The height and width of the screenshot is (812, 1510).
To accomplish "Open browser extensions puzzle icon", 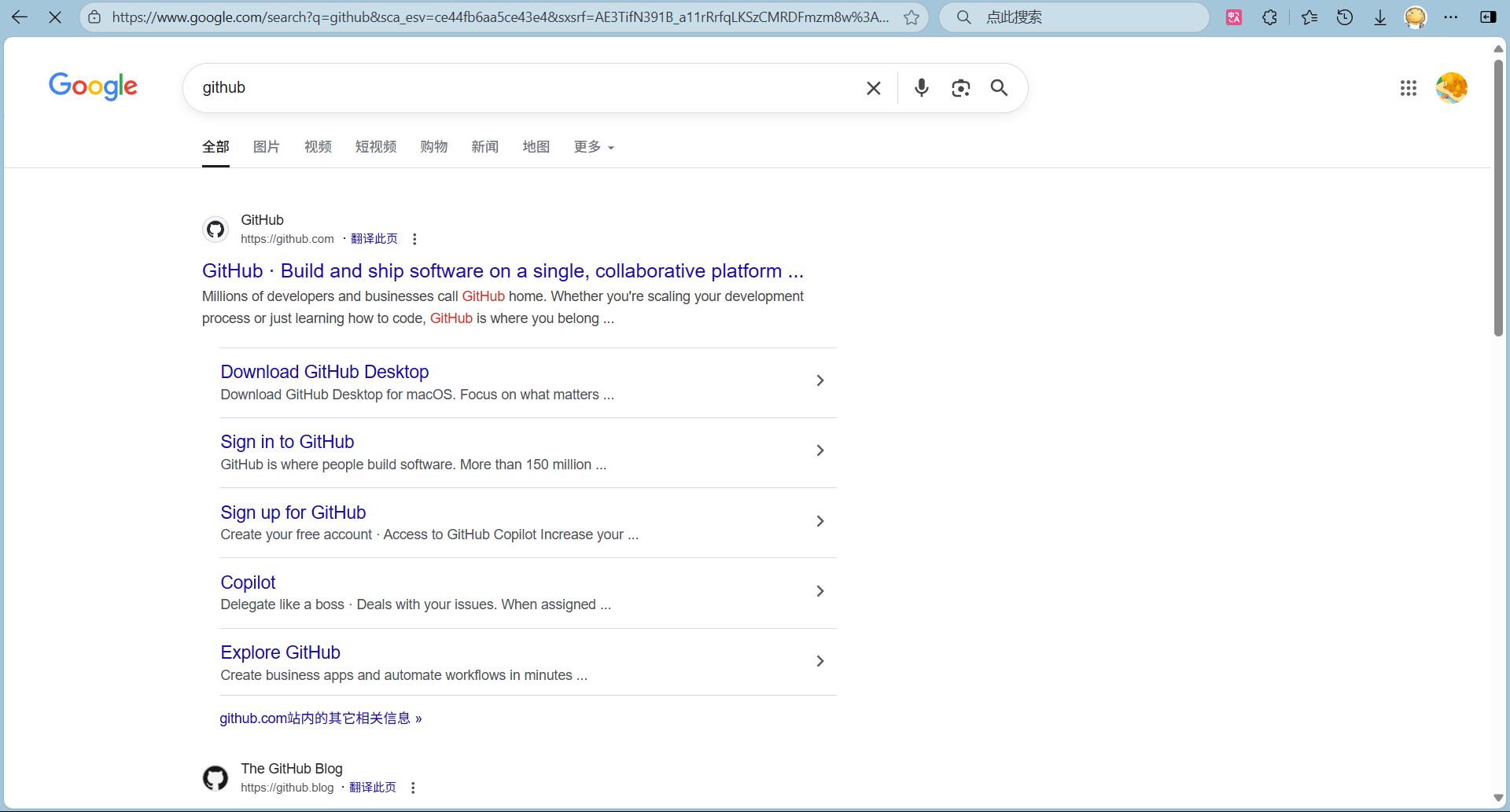I will [x=1269, y=17].
